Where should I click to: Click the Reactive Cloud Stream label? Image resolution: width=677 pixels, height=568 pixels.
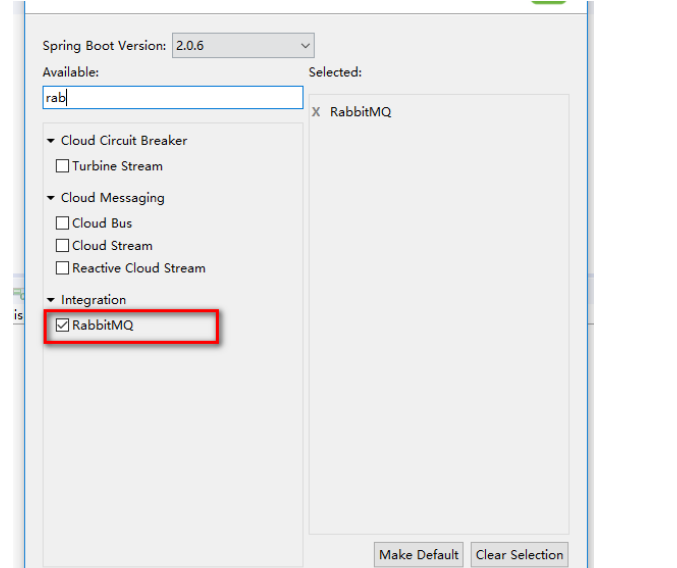click(x=139, y=268)
